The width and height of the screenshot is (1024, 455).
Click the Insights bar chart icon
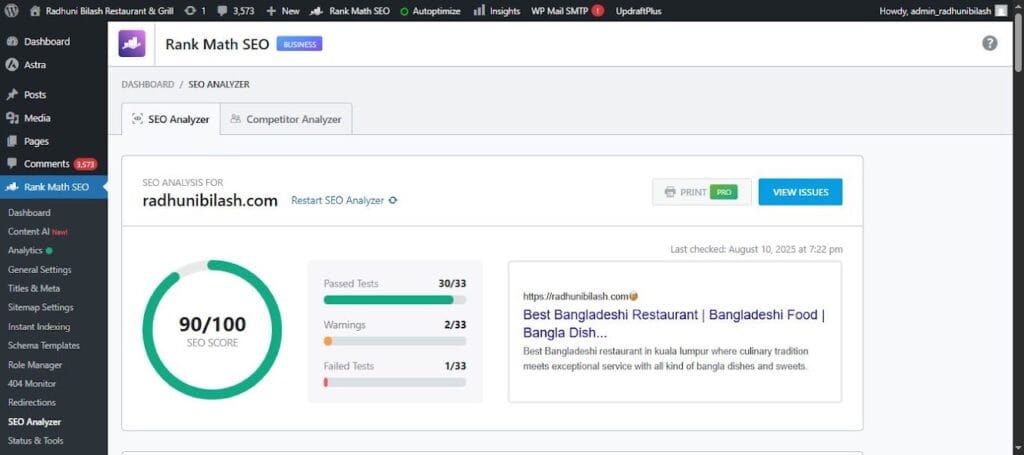[479, 10]
